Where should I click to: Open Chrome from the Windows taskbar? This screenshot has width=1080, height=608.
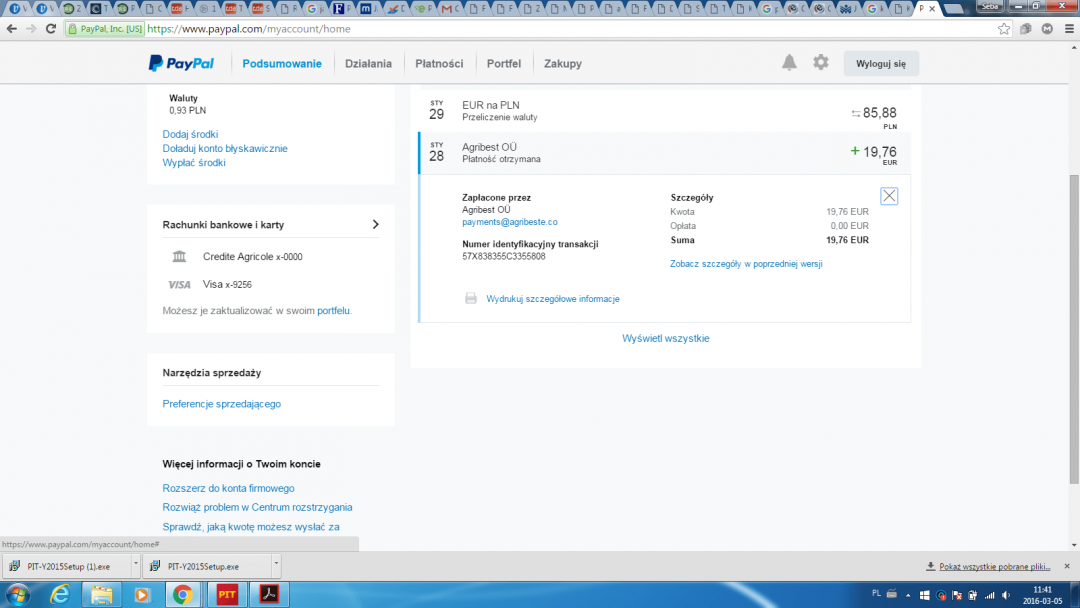pyautogui.click(x=183, y=594)
